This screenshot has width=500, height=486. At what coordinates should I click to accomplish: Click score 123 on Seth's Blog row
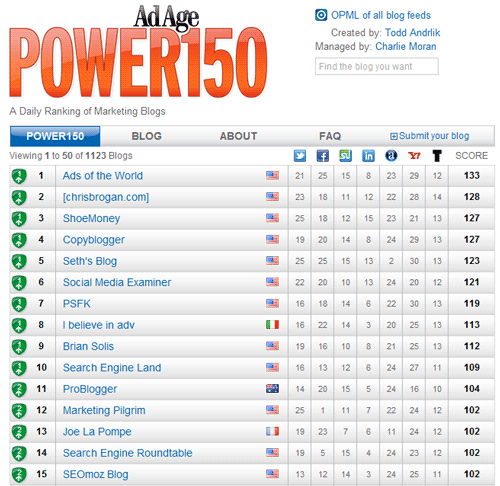pos(472,261)
